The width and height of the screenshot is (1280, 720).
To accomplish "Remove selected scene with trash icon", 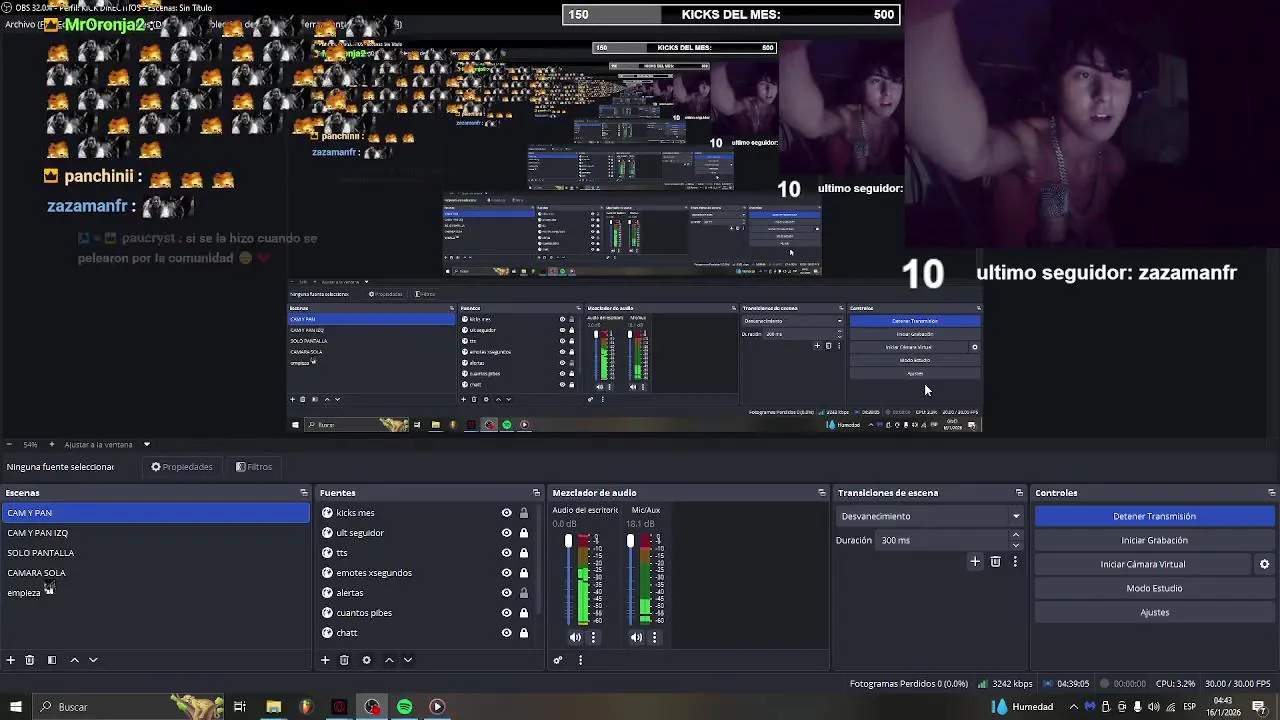I will click(x=30, y=660).
